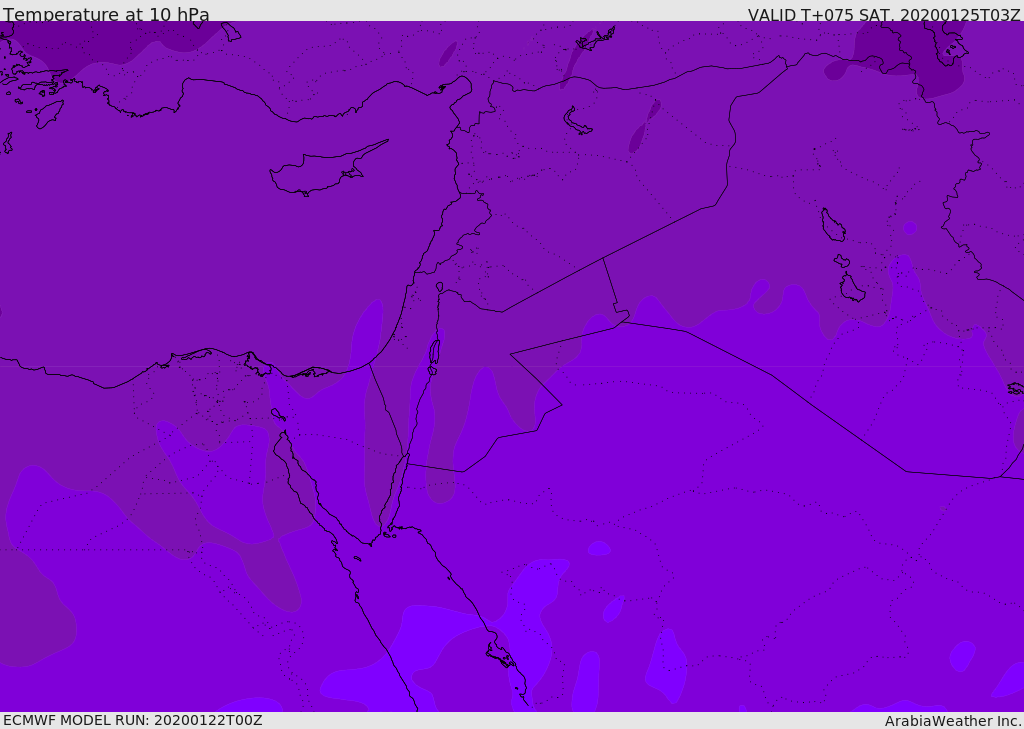Click the 'ArabiaWeather Inc' credit text
The height and width of the screenshot is (729, 1024).
point(952,721)
